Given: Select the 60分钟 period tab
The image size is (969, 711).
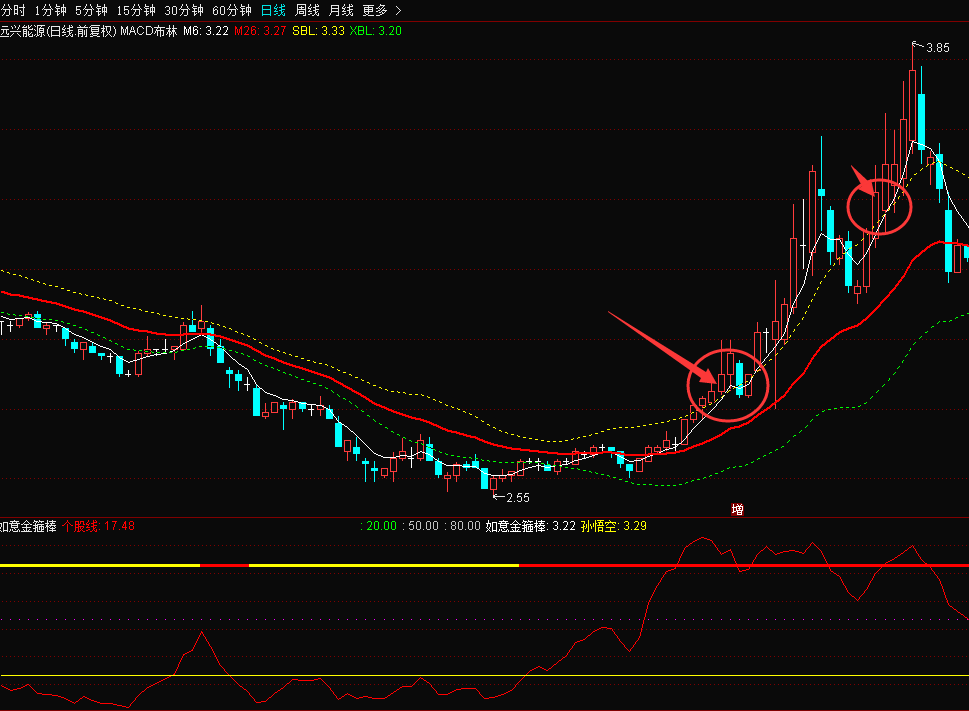Looking at the screenshot, I should pyautogui.click(x=232, y=11).
